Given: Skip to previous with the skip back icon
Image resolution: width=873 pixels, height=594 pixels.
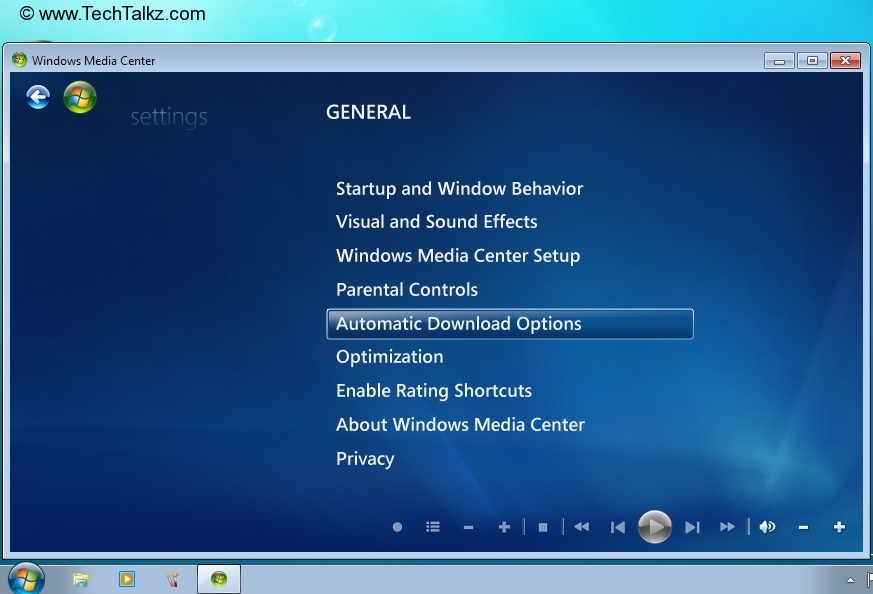Looking at the screenshot, I should click(618, 526).
